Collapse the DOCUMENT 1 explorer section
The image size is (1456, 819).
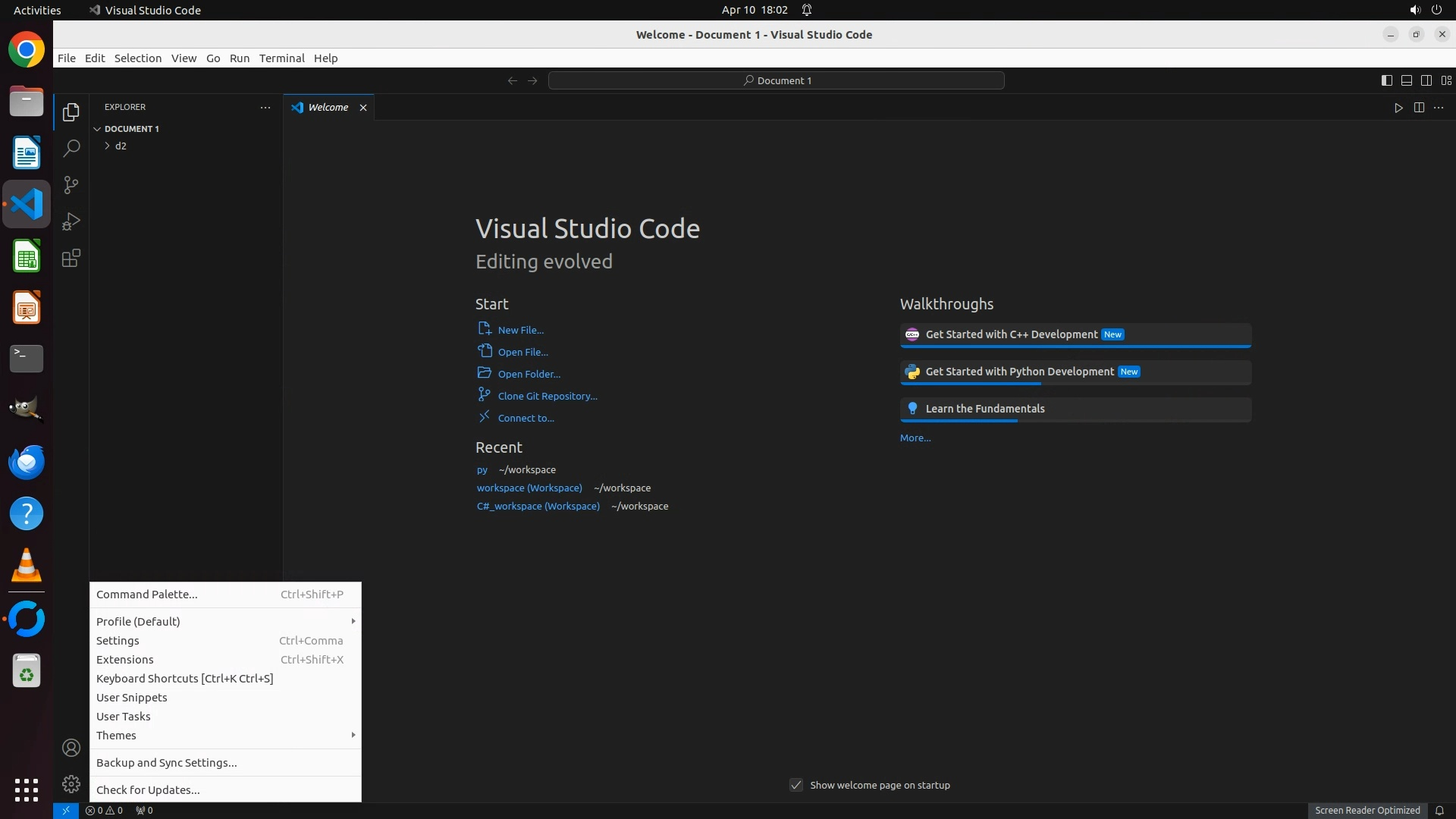click(x=130, y=129)
